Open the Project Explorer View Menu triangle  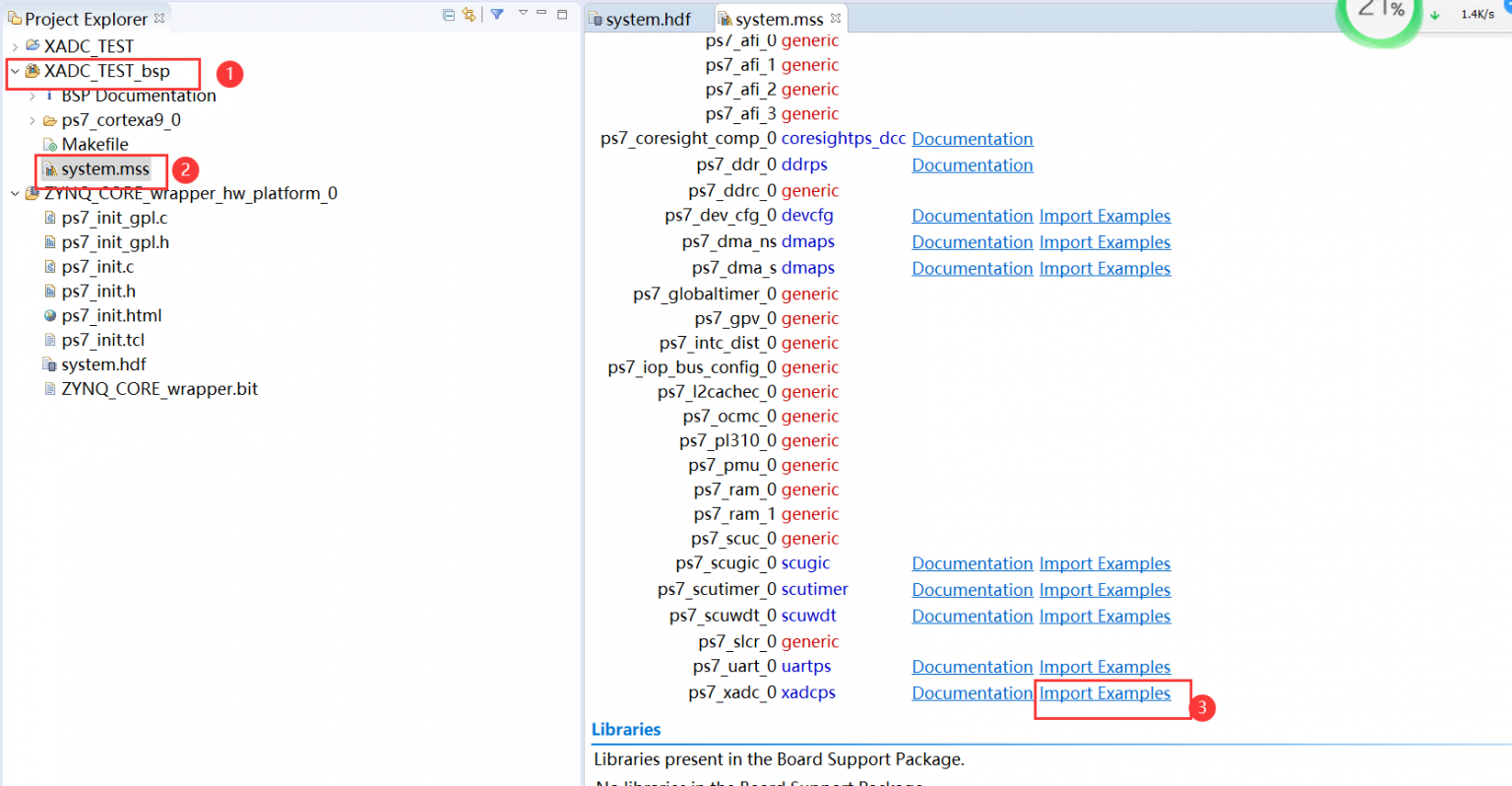click(x=523, y=13)
